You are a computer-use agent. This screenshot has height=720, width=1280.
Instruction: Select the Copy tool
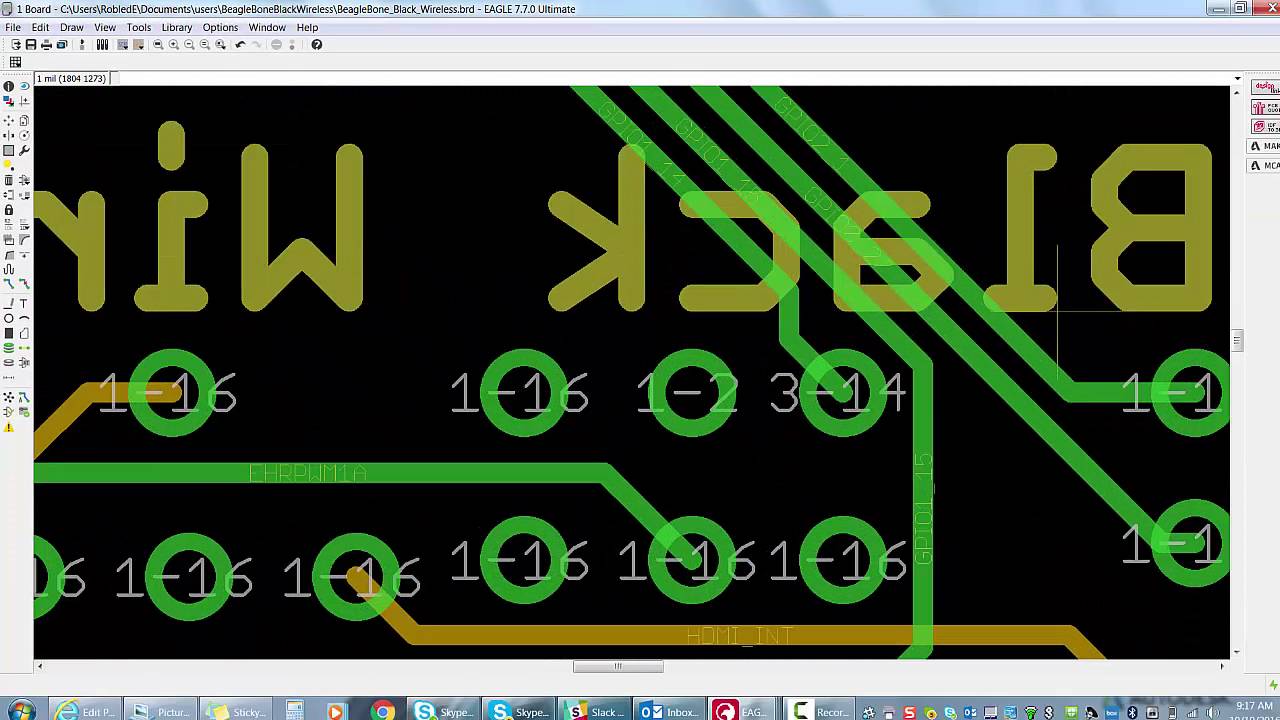pyautogui.click(x=24, y=120)
